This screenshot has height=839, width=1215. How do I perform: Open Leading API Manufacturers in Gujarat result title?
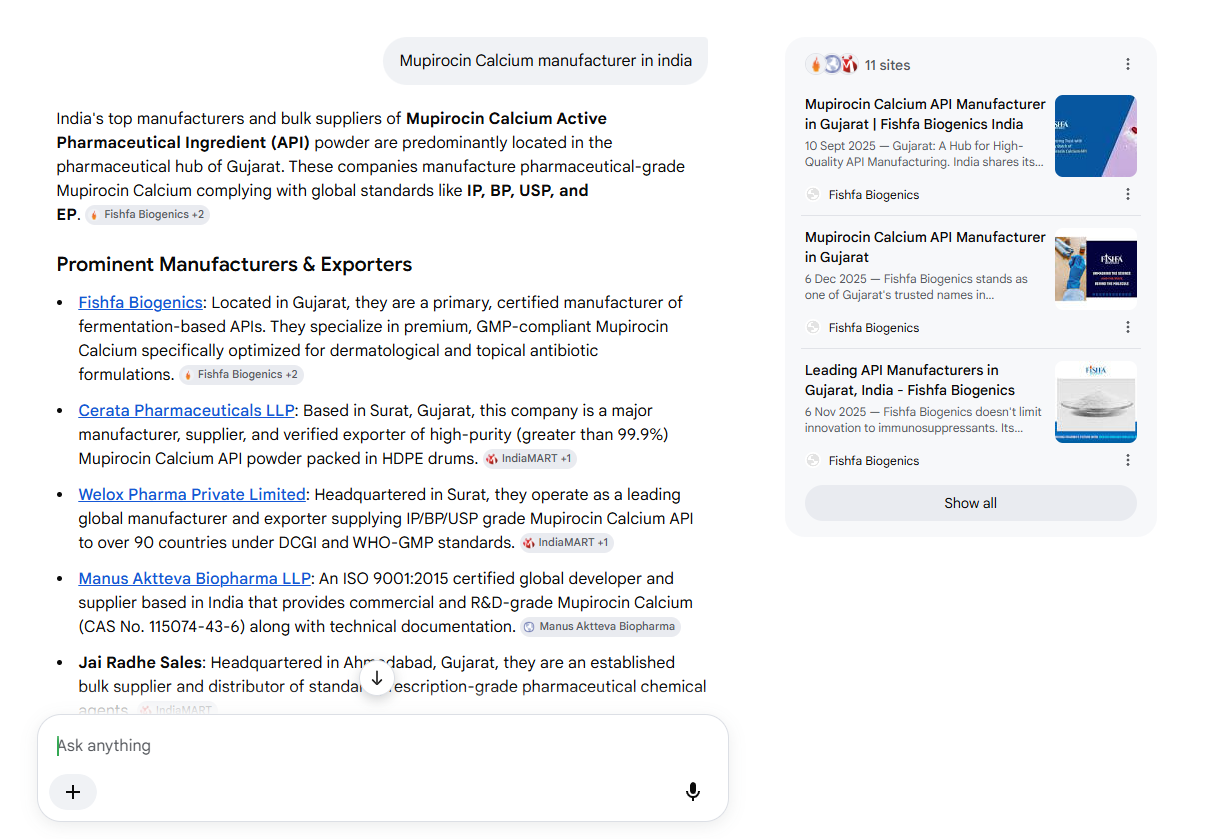[x=910, y=380]
